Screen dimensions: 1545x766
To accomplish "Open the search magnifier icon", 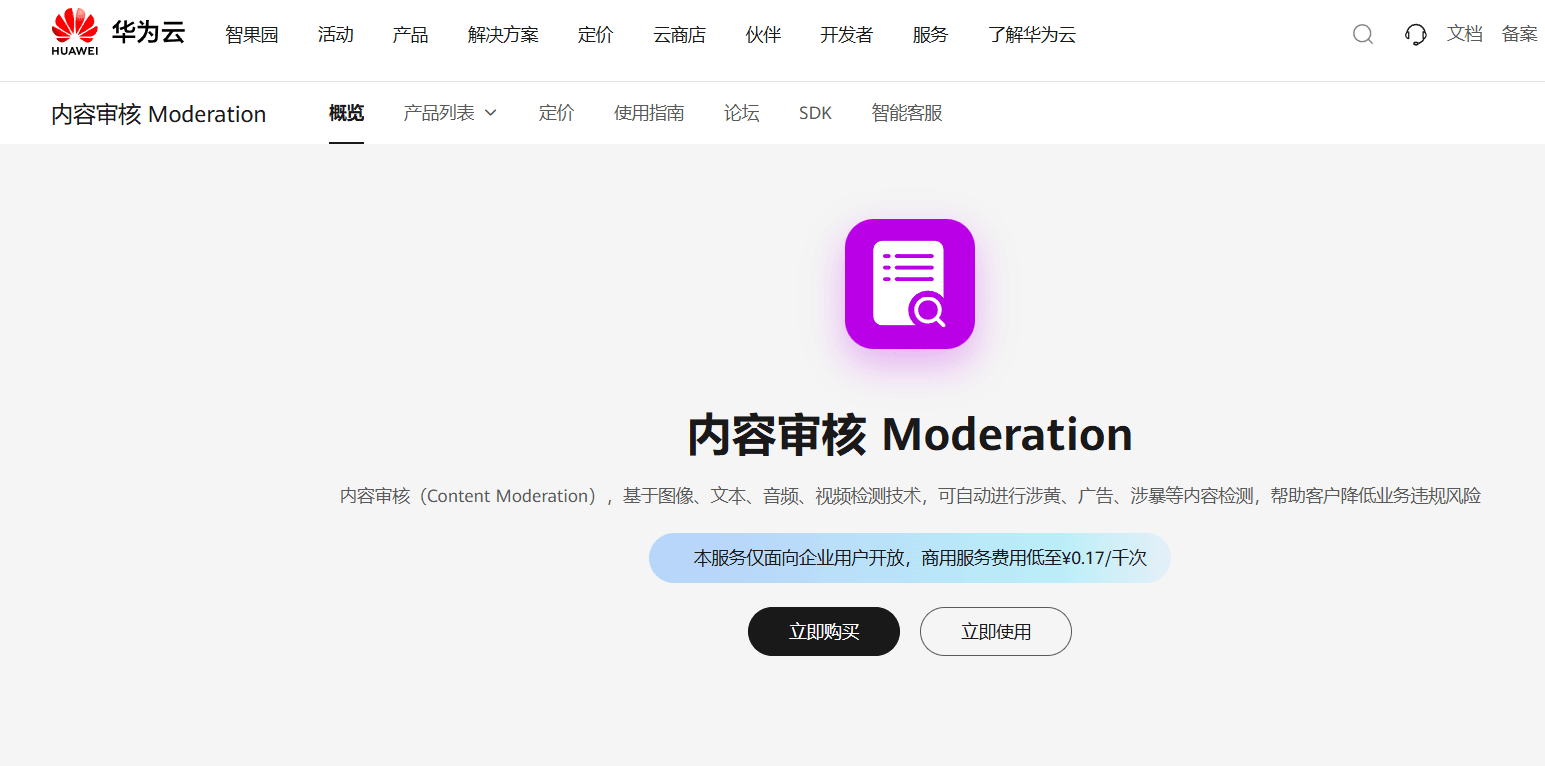I will (1363, 35).
